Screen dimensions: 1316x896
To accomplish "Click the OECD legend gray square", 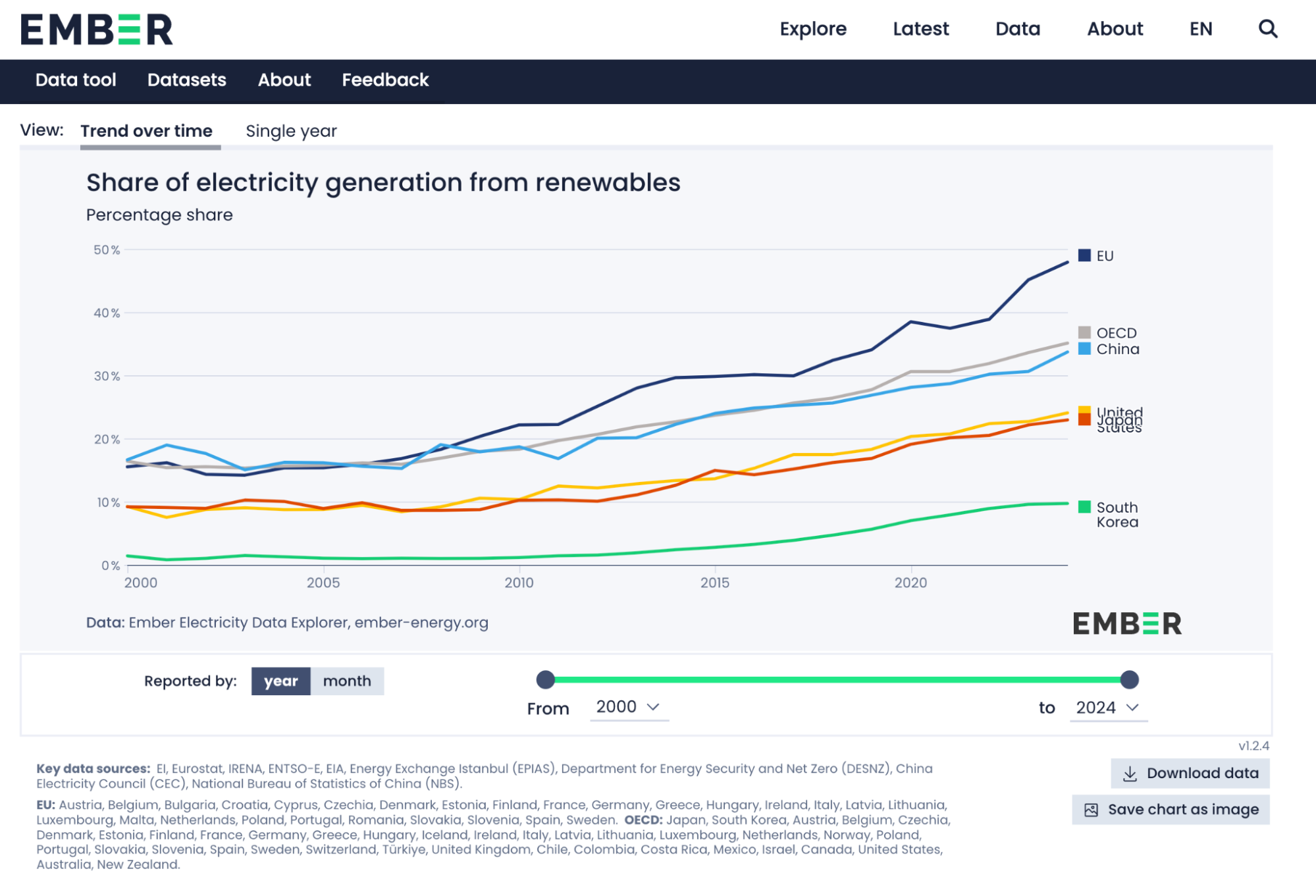I will (x=1084, y=332).
